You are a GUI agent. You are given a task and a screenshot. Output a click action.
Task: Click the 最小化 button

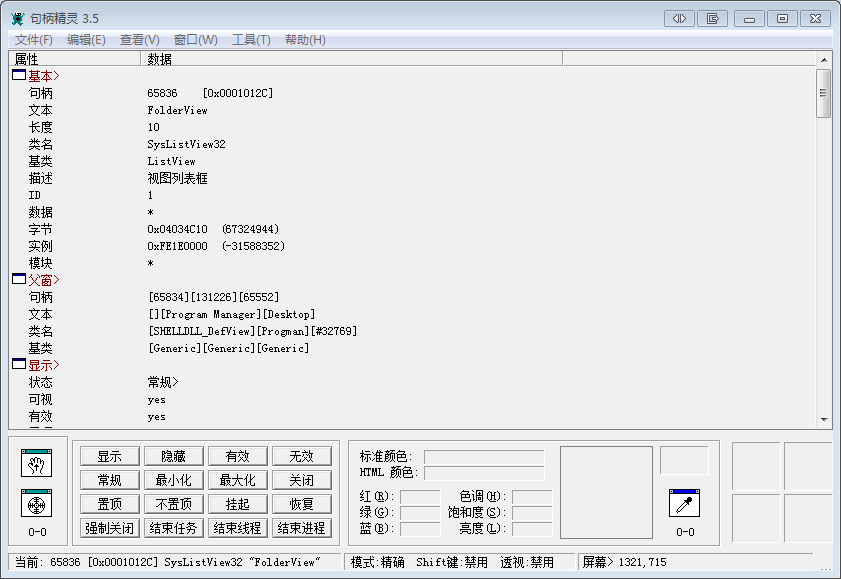click(174, 480)
